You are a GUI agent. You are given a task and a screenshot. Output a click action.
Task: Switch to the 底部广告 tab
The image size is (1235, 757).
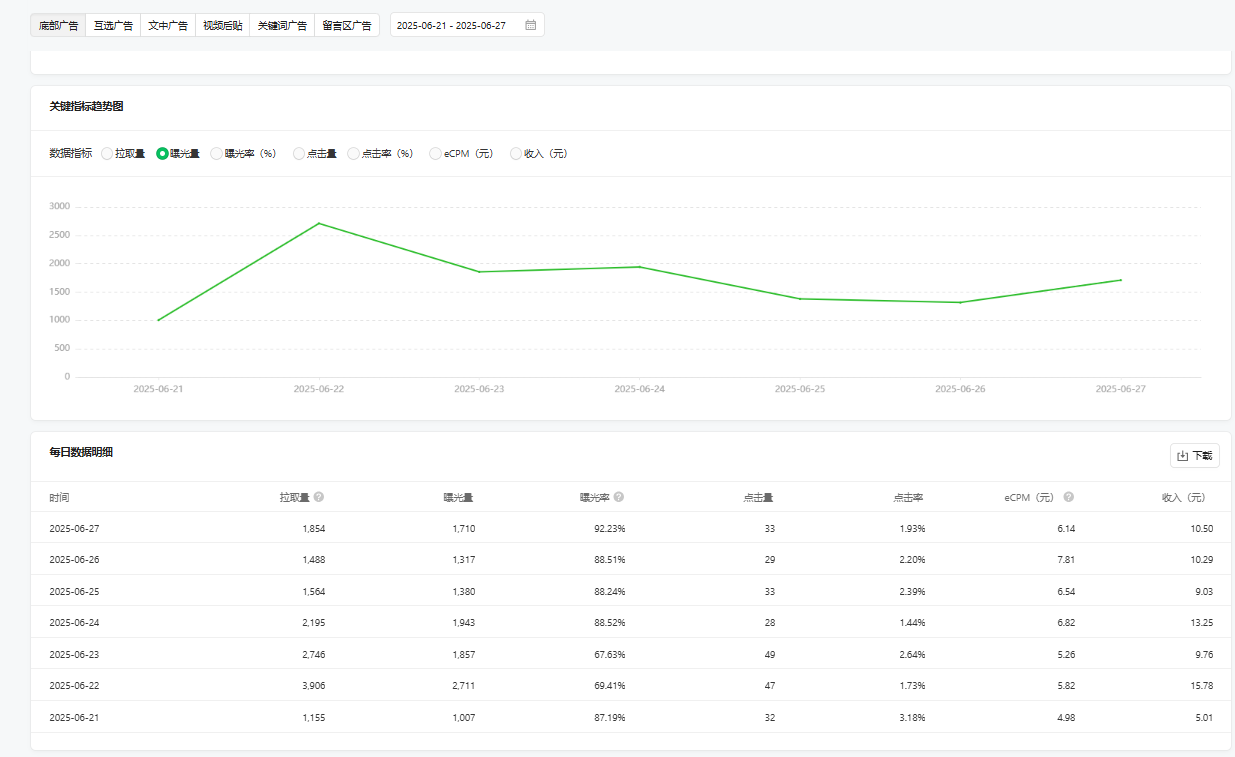[58, 25]
